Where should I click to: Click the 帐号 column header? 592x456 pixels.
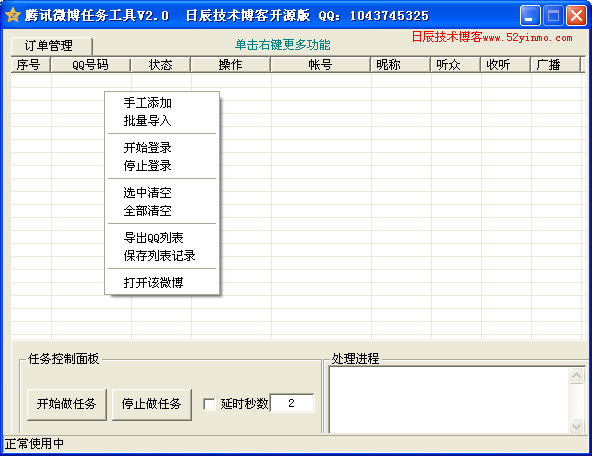(321, 65)
